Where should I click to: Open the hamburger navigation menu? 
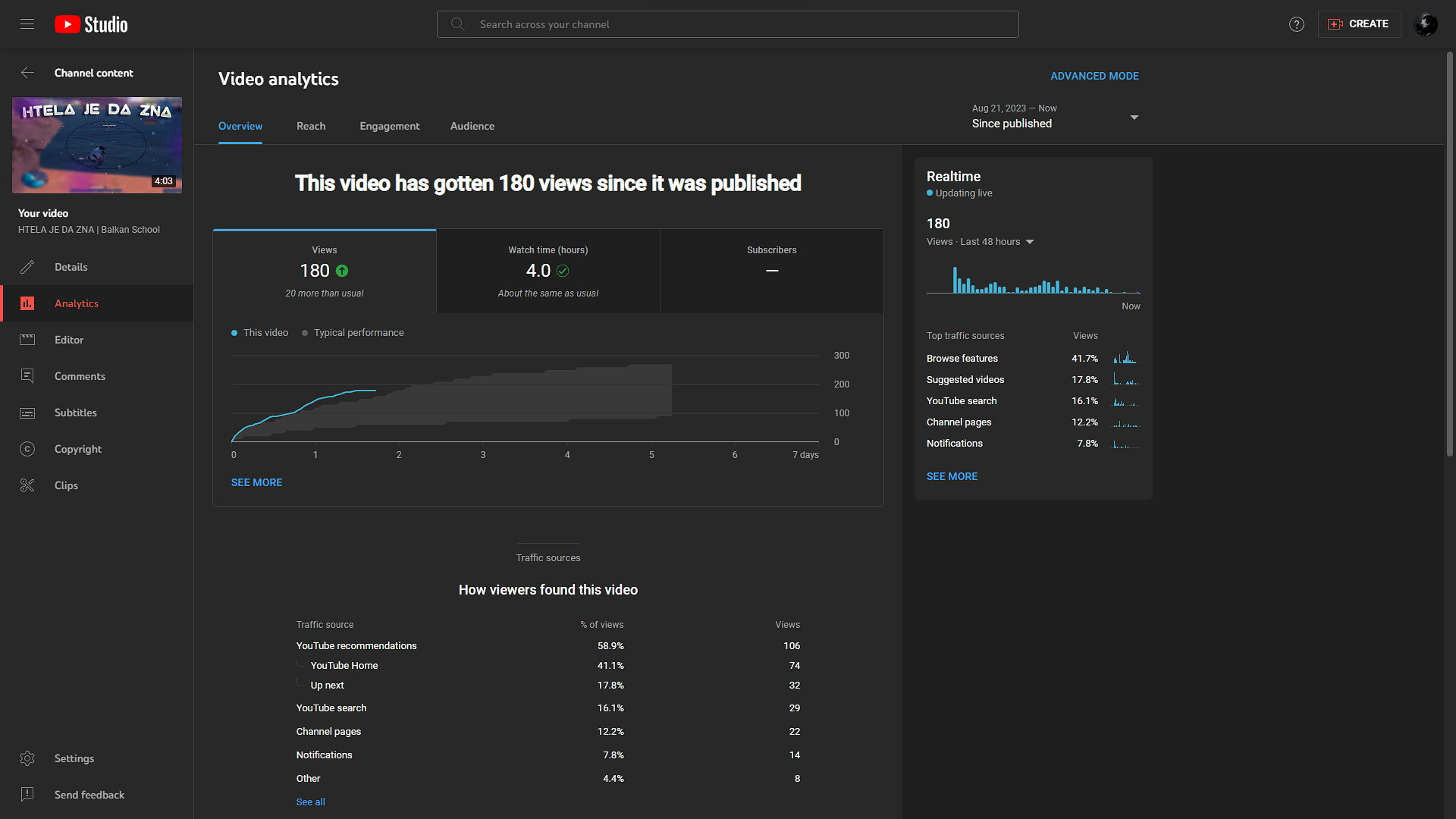click(27, 24)
